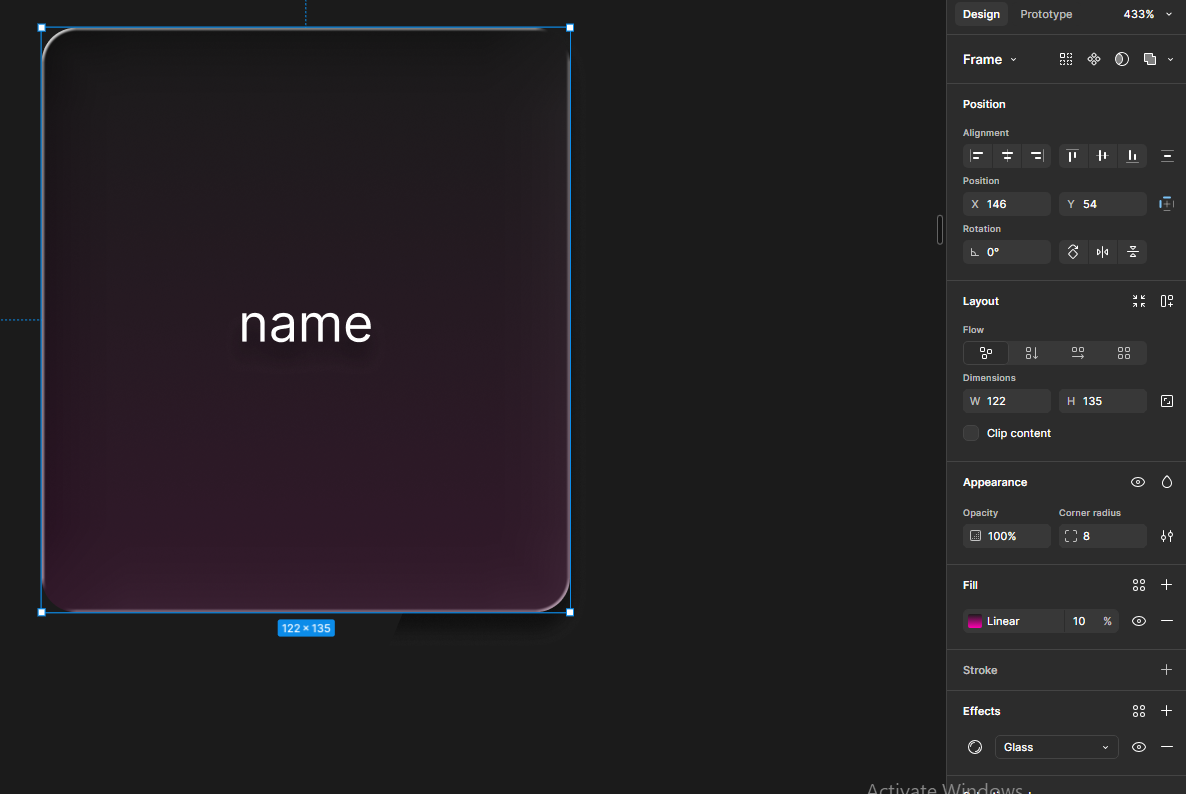Align right icon in Alignment row
Screen dimensions: 1186x794
coord(1037,156)
